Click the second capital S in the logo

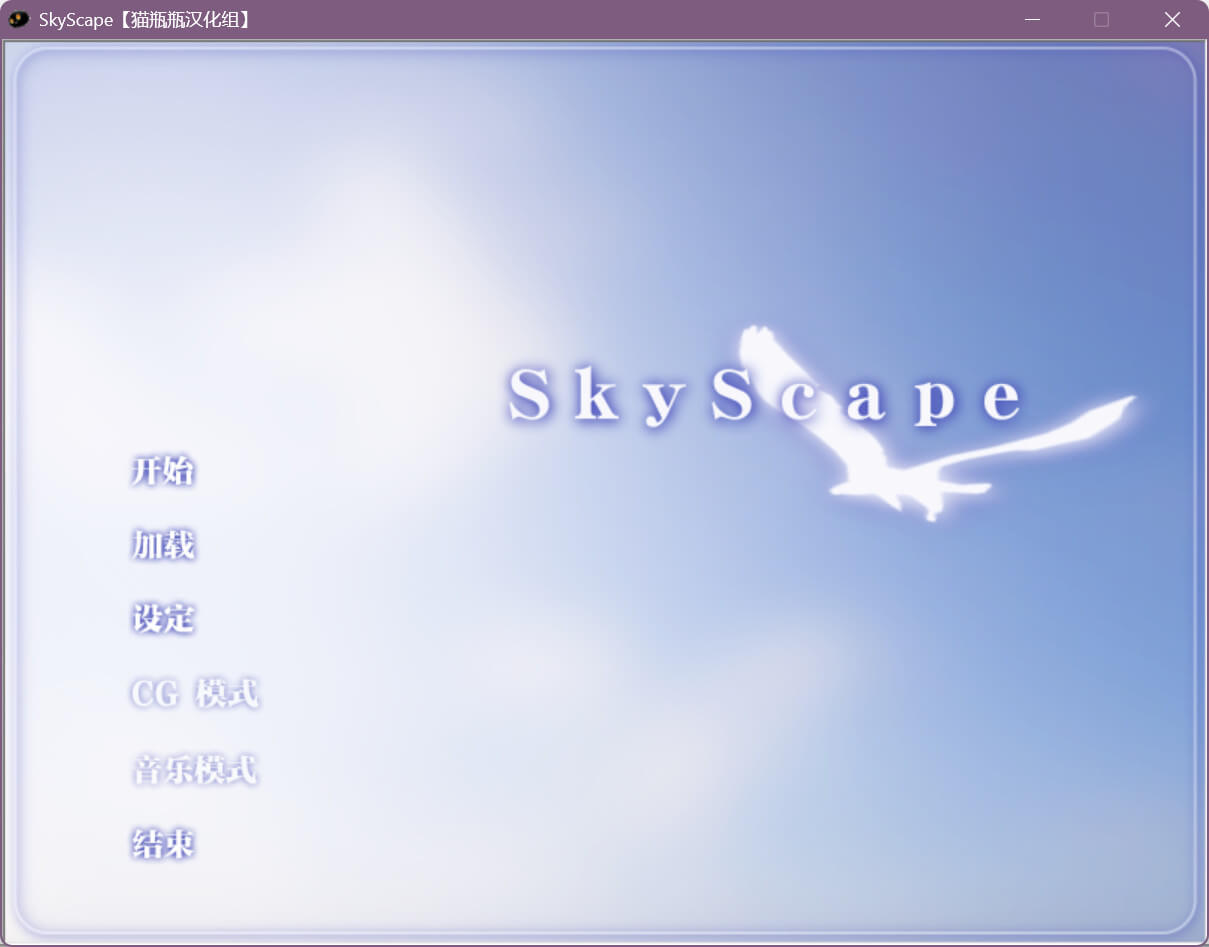(731, 395)
